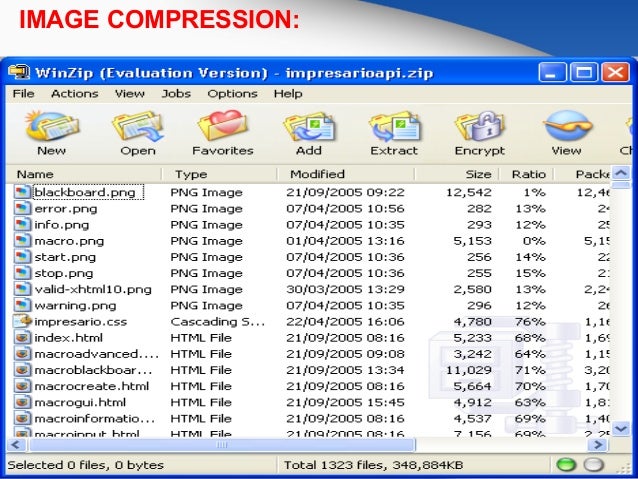638x479 pixels.
Task: Click the blackboard.png file icon
Action: click(22, 192)
